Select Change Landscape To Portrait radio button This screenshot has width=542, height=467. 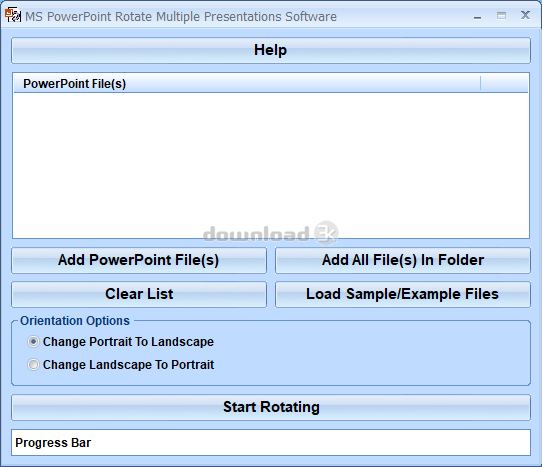pos(33,364)
